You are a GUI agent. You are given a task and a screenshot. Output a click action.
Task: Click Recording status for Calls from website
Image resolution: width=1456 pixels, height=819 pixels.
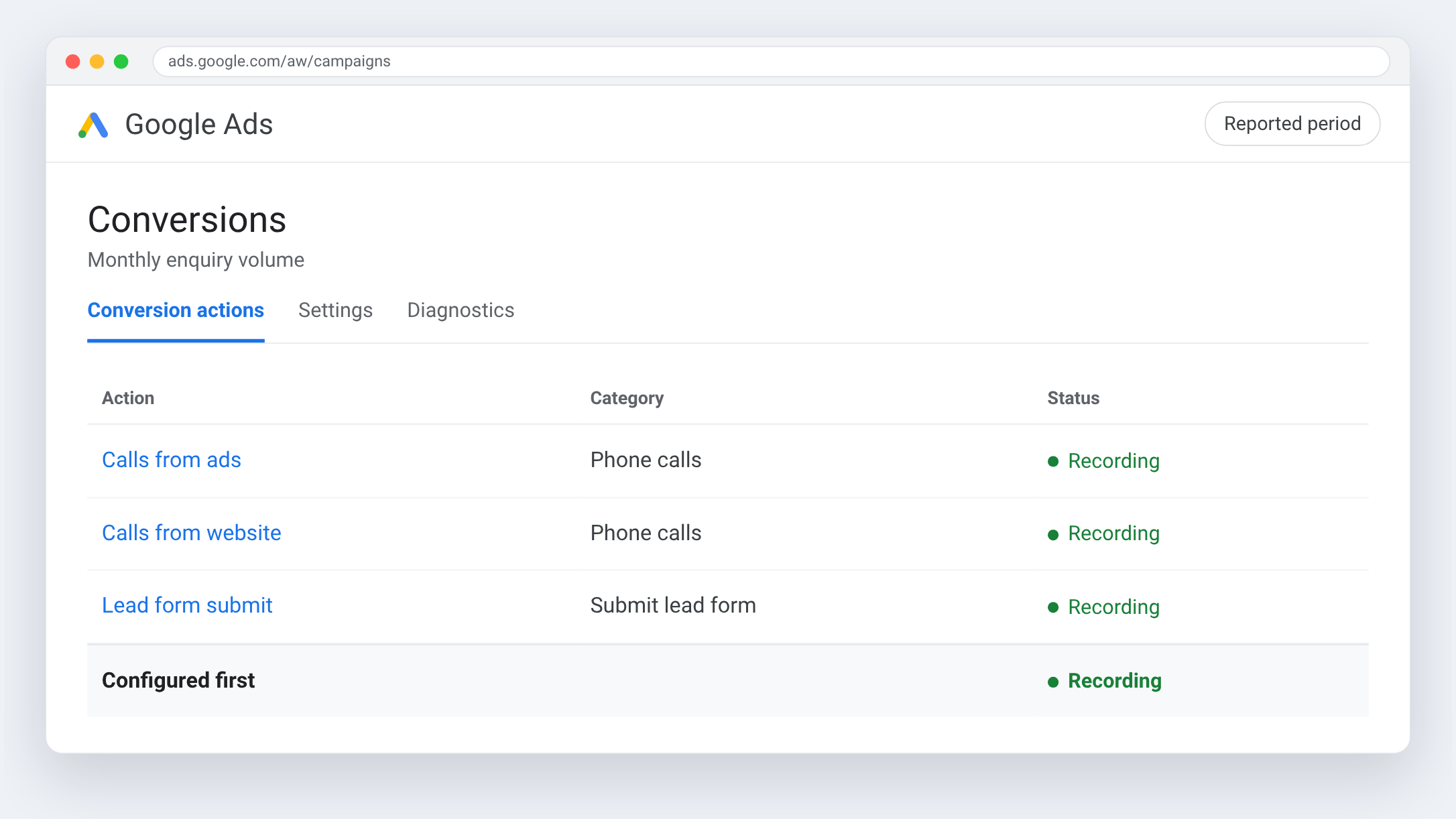tap(1103, 533)
